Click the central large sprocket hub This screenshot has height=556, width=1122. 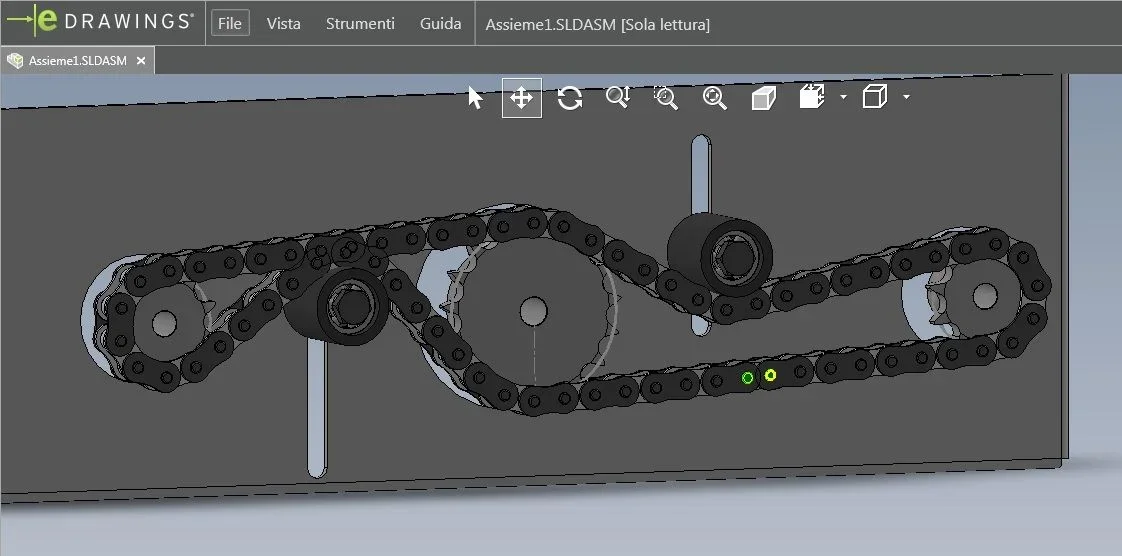[x=533, y=311]
